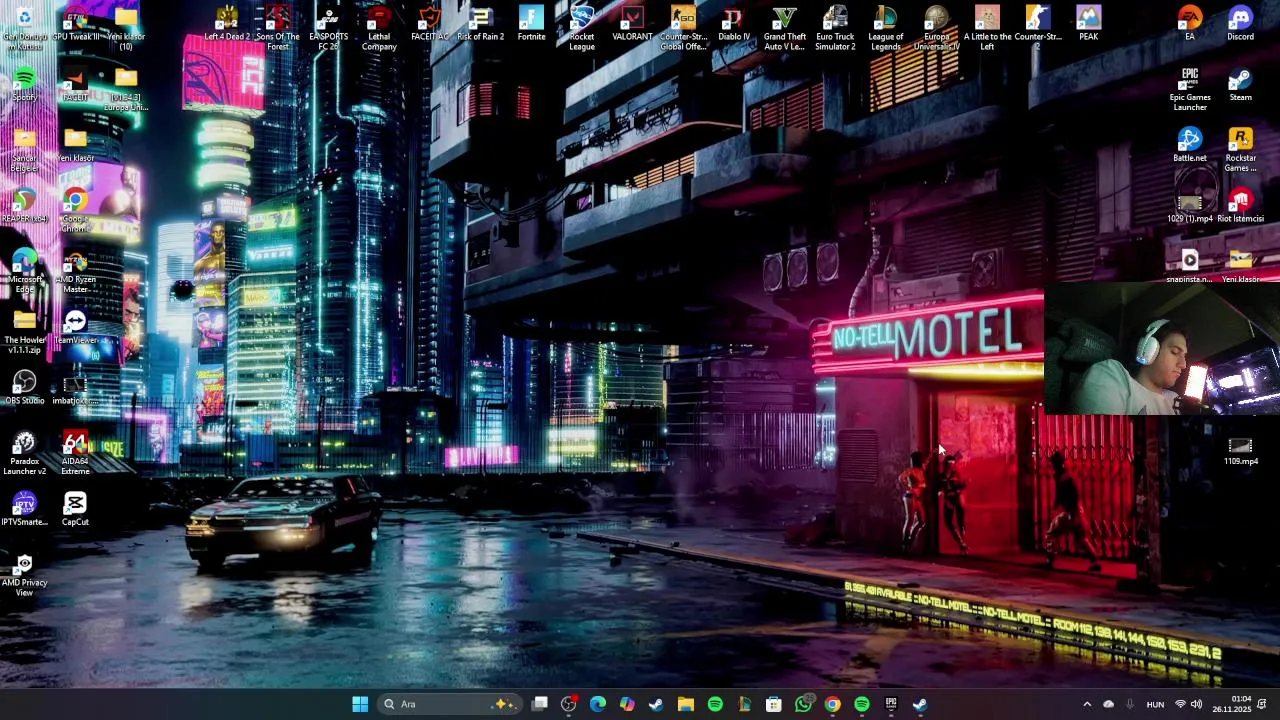Screen dimensions: 1280x720
Task: Open Epic Games from the taskbar
Action: tap(891, 704)
